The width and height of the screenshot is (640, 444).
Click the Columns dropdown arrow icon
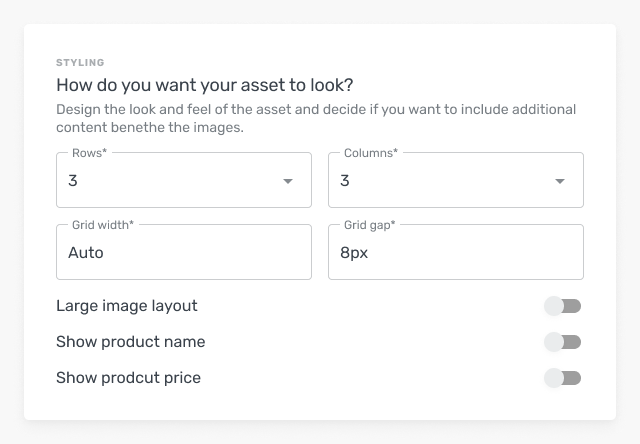560,181
